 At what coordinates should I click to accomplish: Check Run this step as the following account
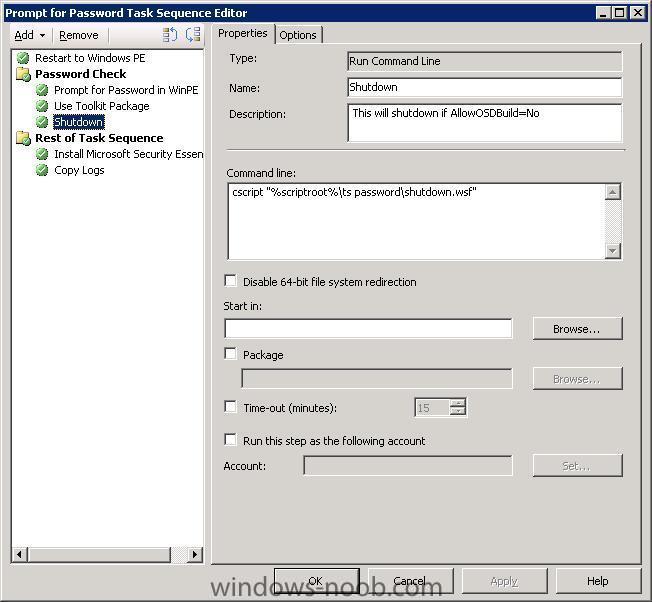230,440
